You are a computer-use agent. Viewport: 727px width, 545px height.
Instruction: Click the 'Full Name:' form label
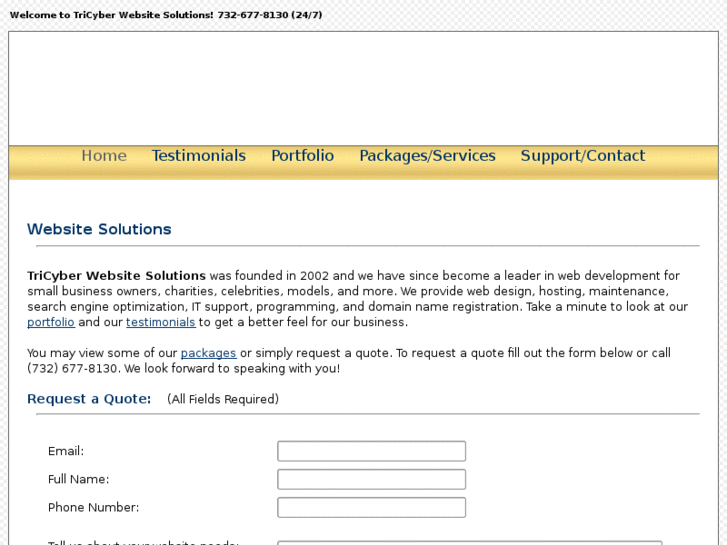pyautogui.click(x=79, y=479)
